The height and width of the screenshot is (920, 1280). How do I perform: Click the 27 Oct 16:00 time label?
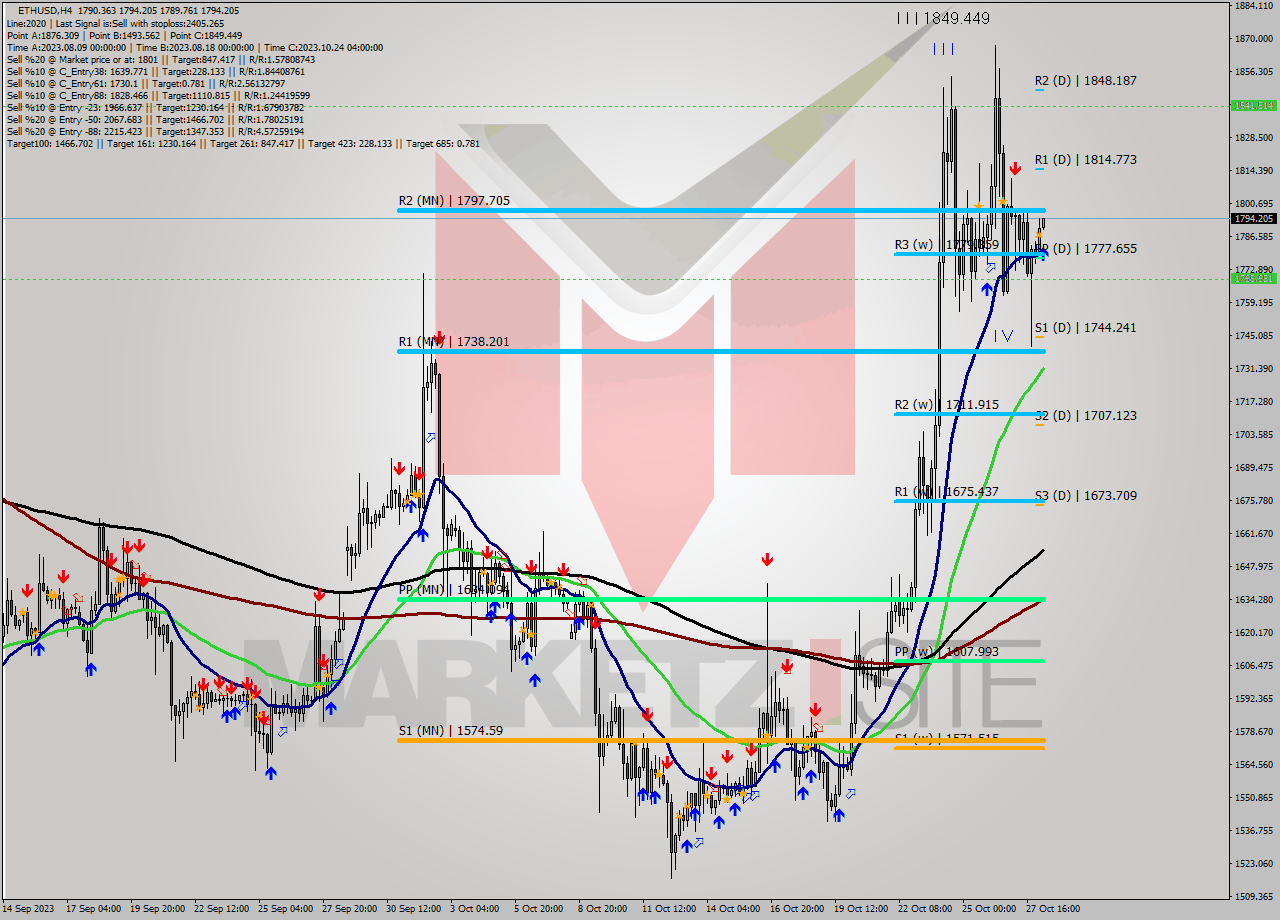[x=1054, y=909]
